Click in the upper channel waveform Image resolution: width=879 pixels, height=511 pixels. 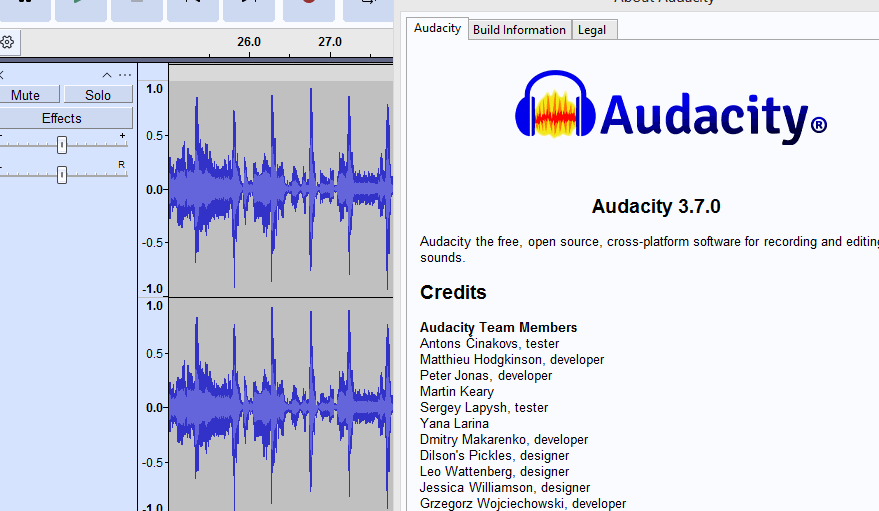280,189
